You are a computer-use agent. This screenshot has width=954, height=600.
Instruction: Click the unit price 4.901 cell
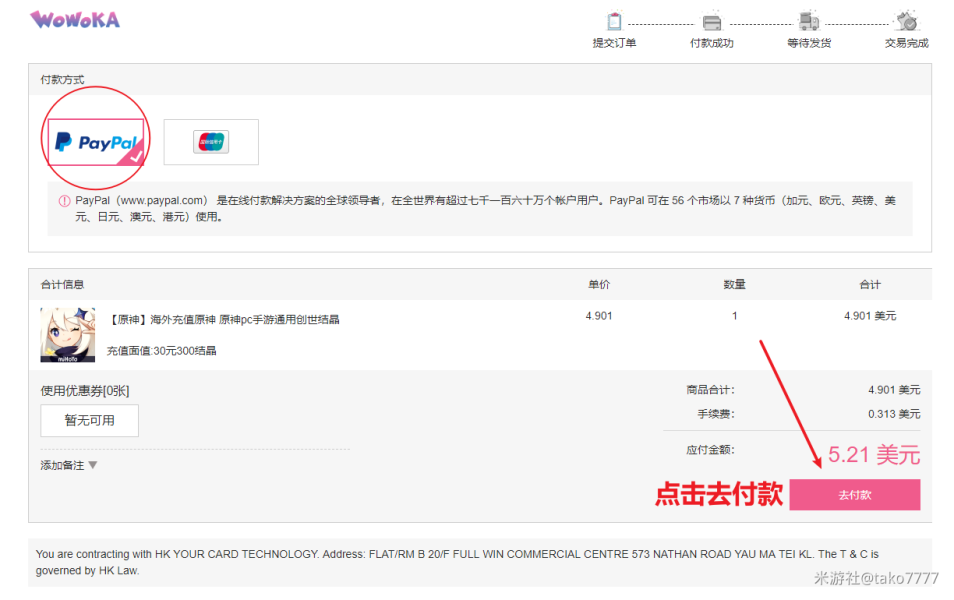[x=599, y=316]
